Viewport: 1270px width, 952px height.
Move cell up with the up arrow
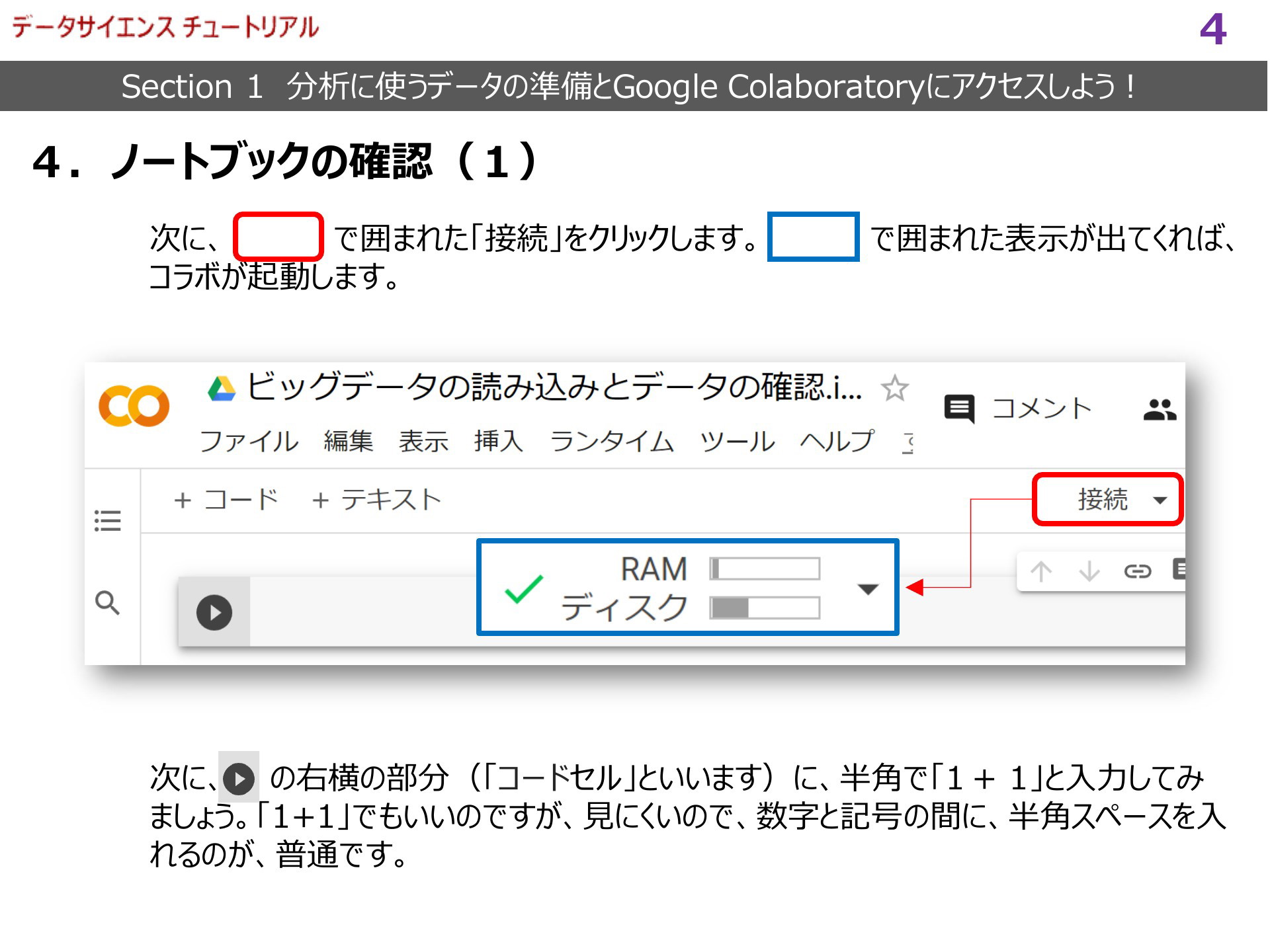click(x=1041, y=571)
